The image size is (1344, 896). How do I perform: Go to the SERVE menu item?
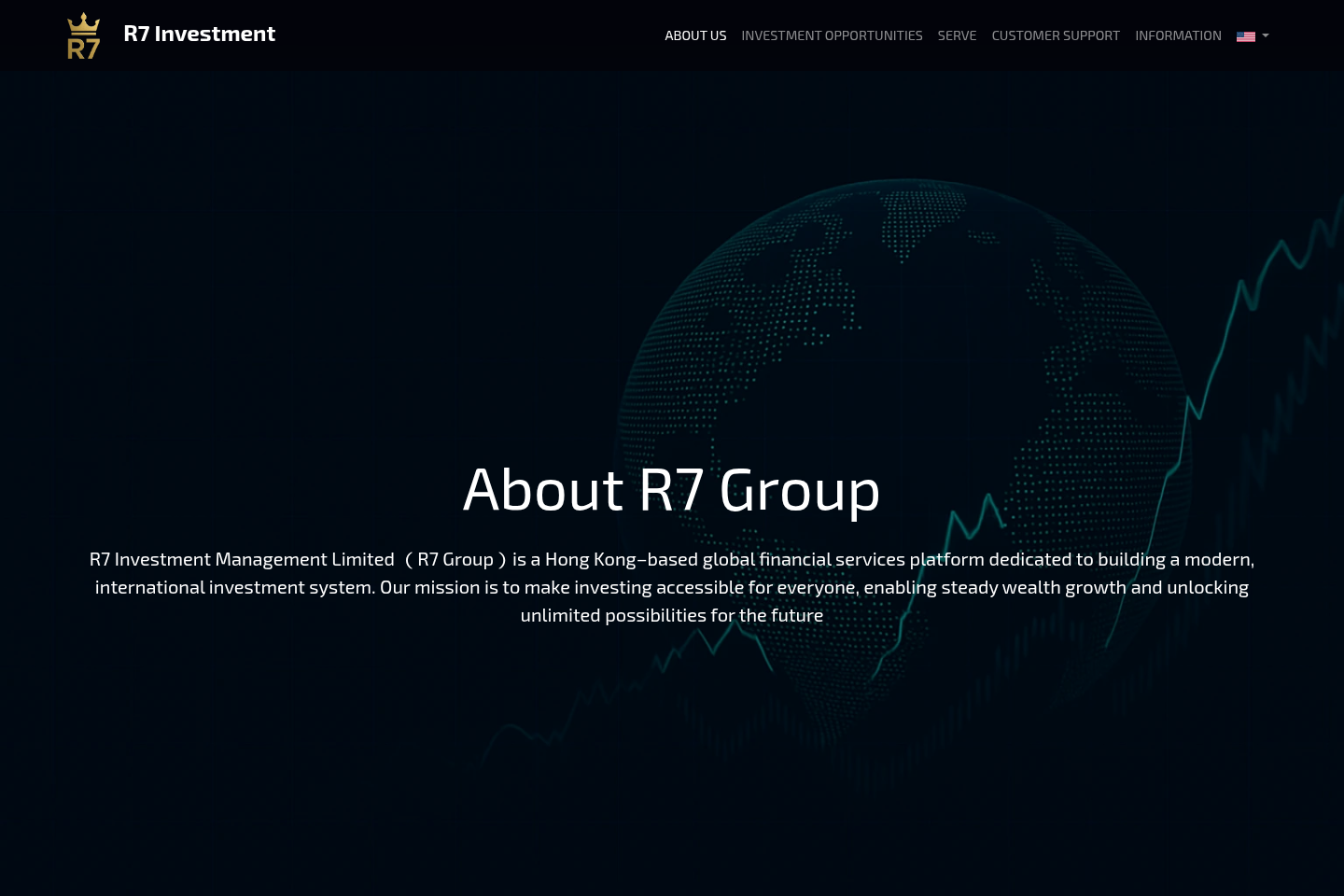point(957,35)
